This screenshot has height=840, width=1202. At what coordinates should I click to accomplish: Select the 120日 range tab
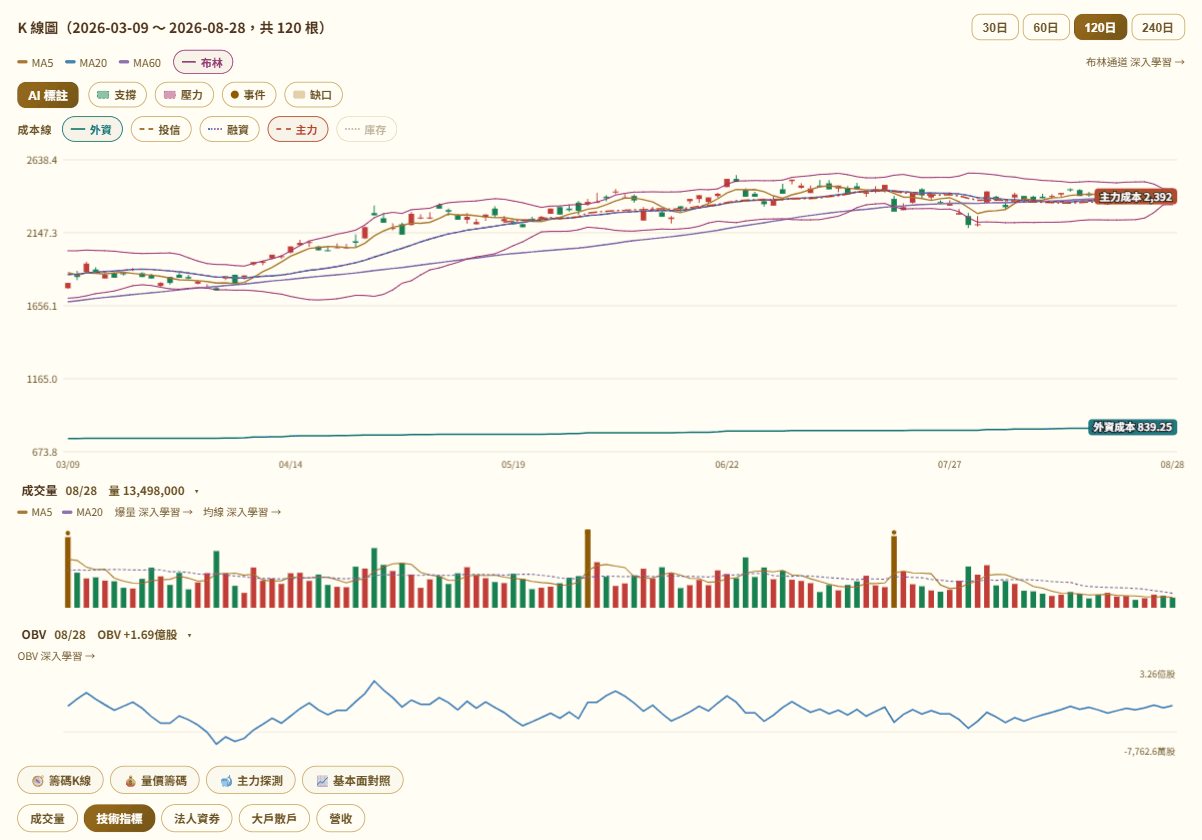coord(1100,27)
